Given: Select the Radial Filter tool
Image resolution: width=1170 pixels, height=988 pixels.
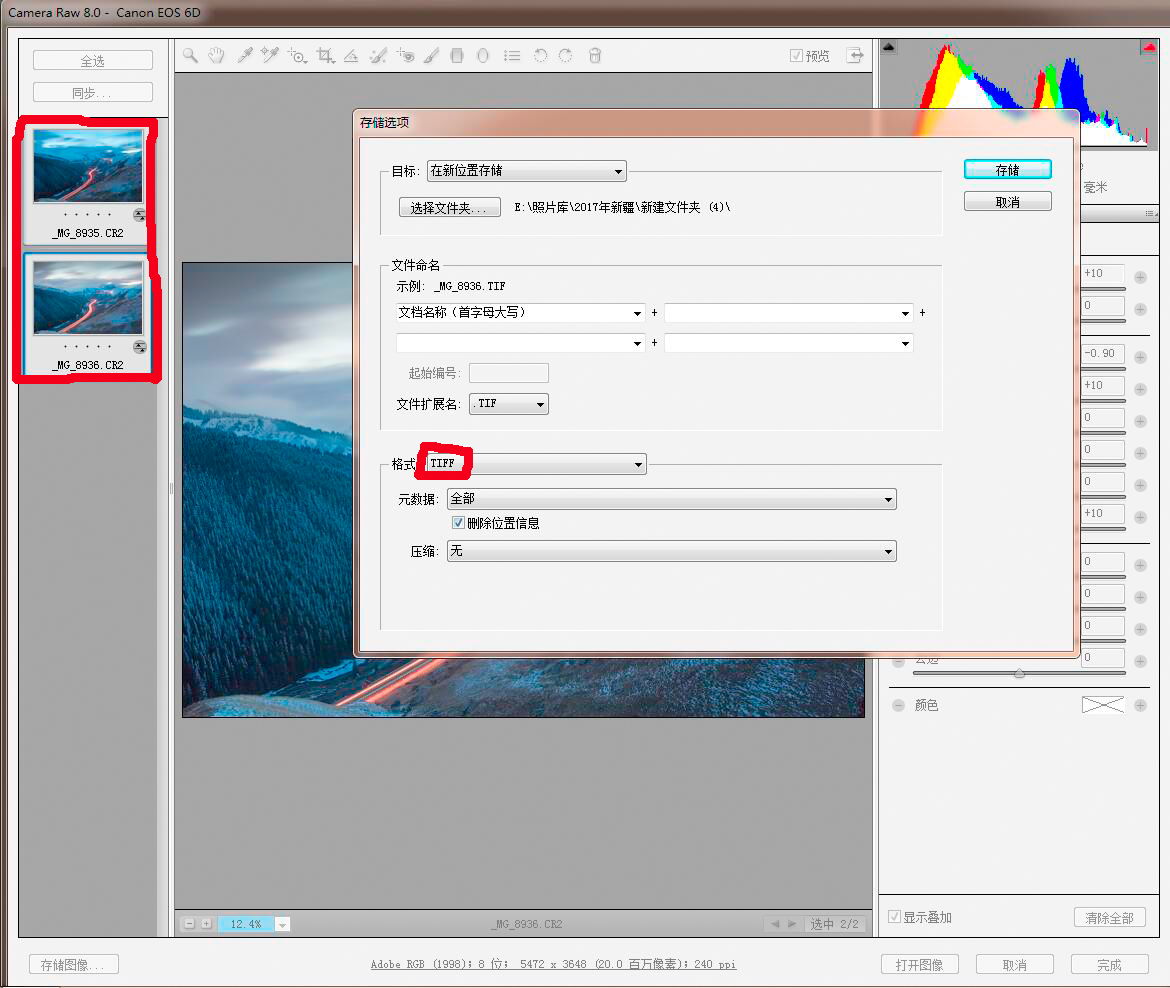Looking at the screenshot, I should (x=483, y=55).
